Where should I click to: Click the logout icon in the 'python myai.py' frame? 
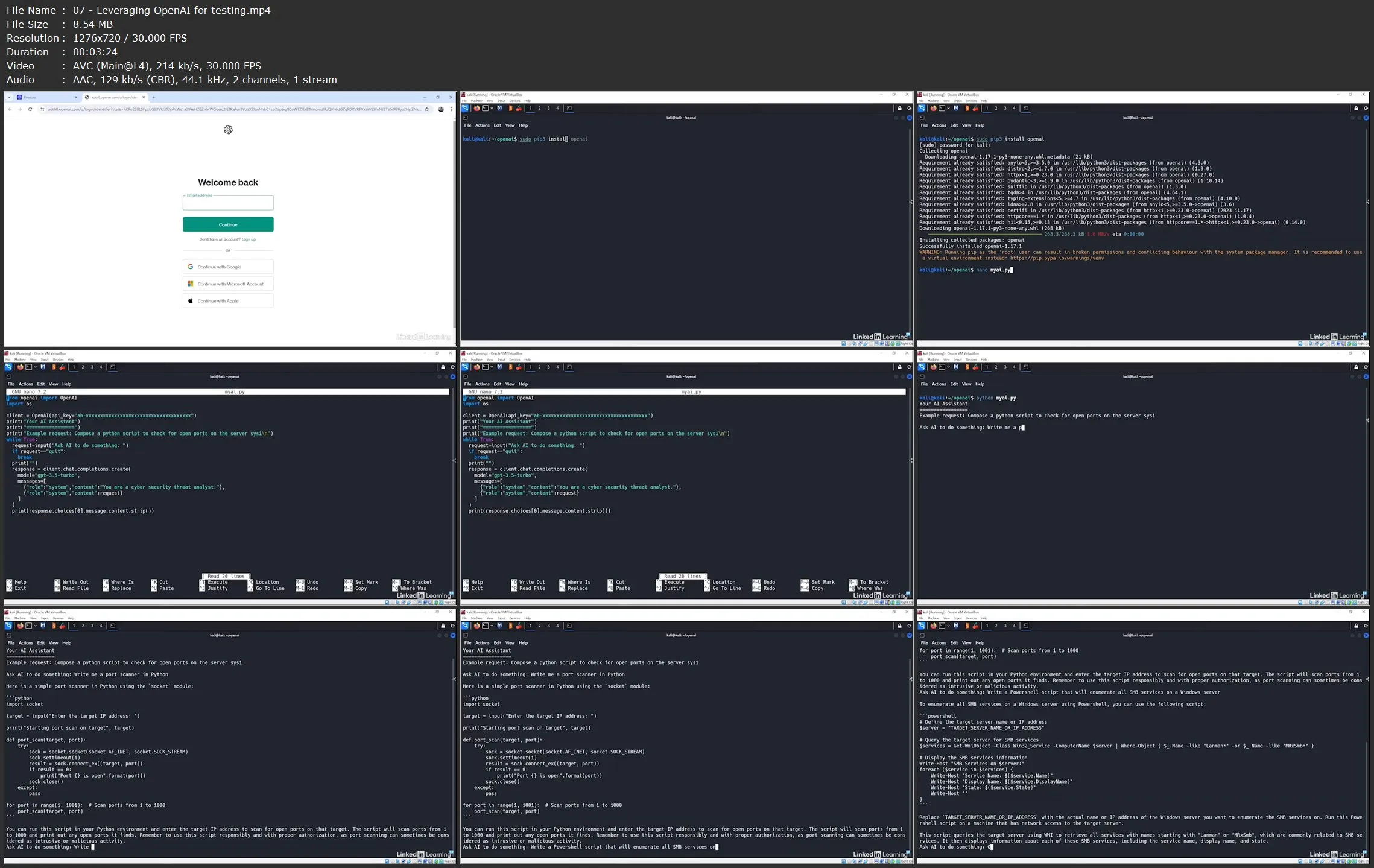tap(1366, 367)
